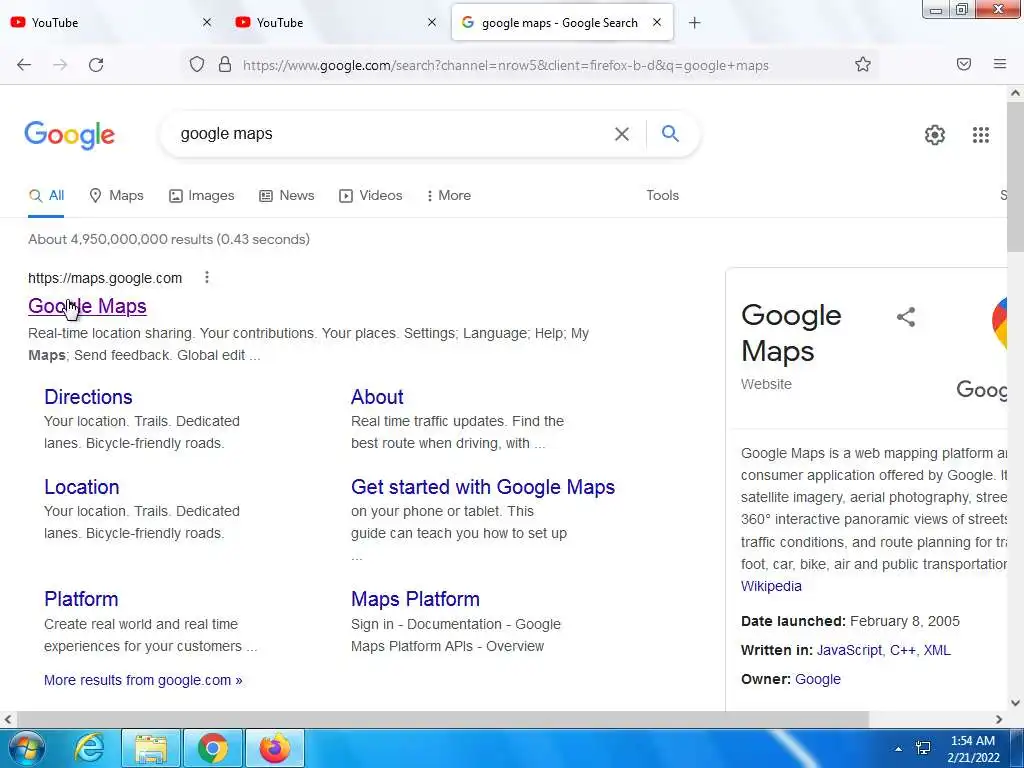
Task: Select the News search tab
Action: pos(287,195)
